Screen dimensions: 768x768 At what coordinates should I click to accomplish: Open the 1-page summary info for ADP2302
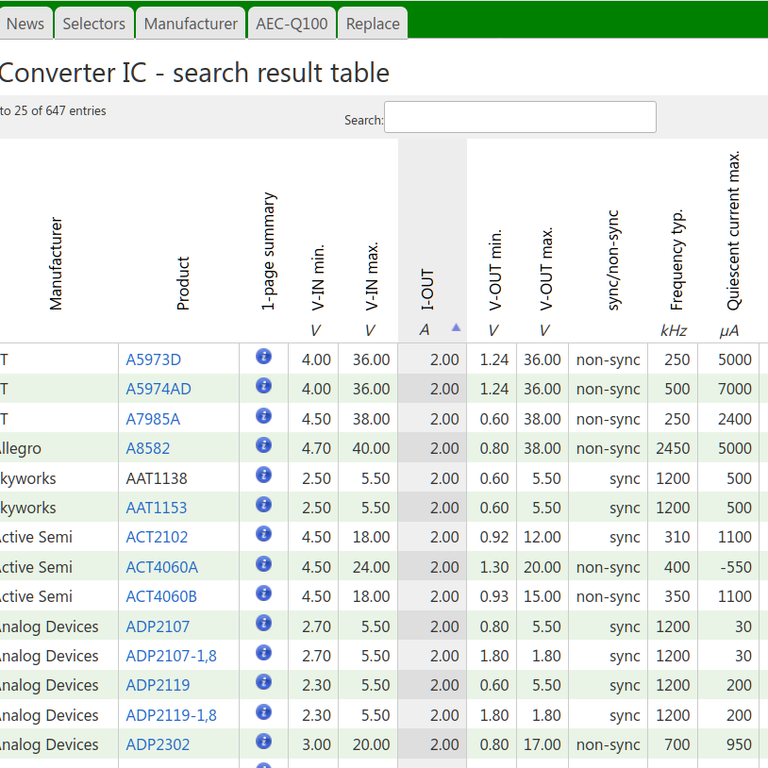[x=264, y=742]
